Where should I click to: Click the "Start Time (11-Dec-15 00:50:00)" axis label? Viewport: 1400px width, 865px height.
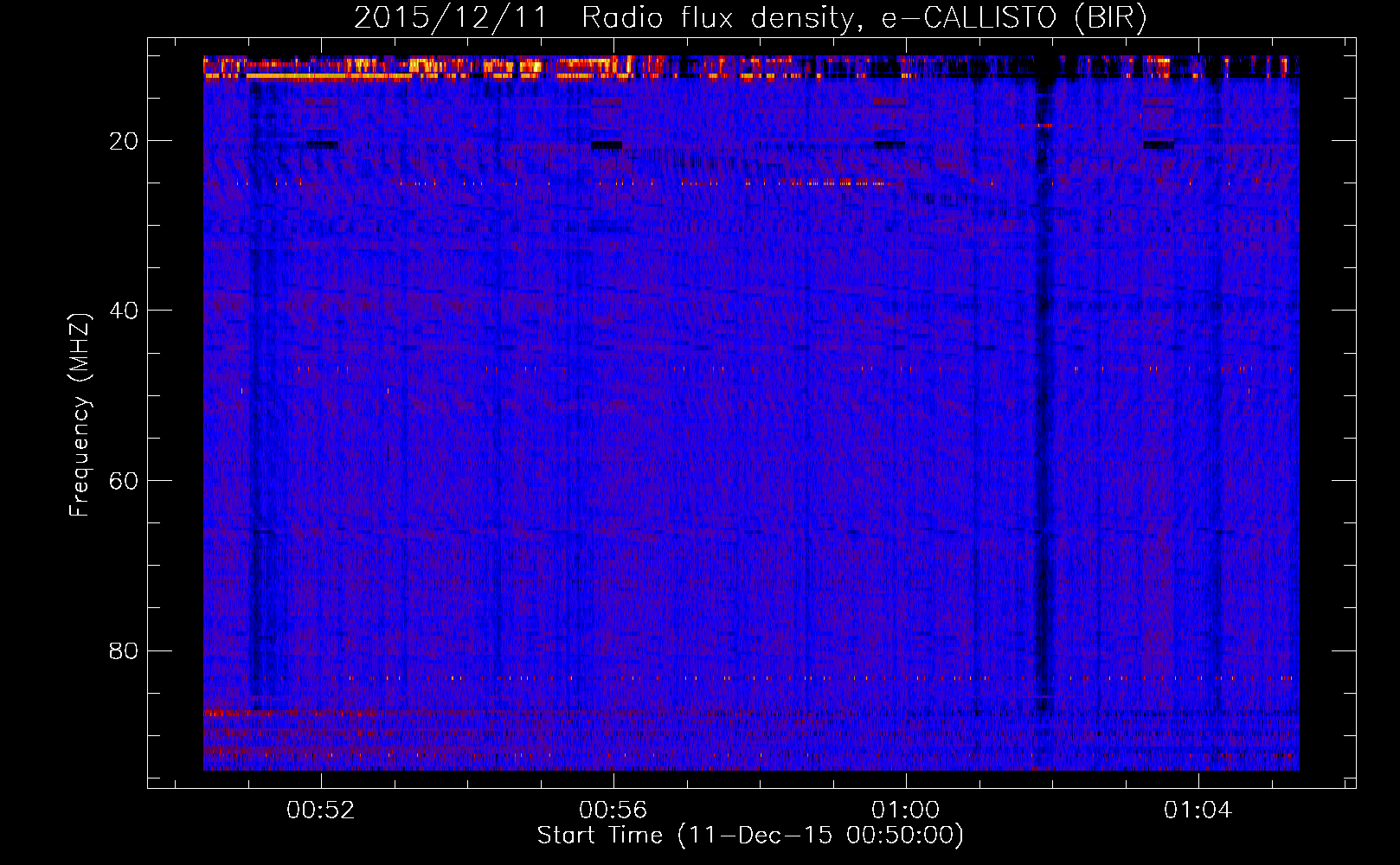point(750,836)
